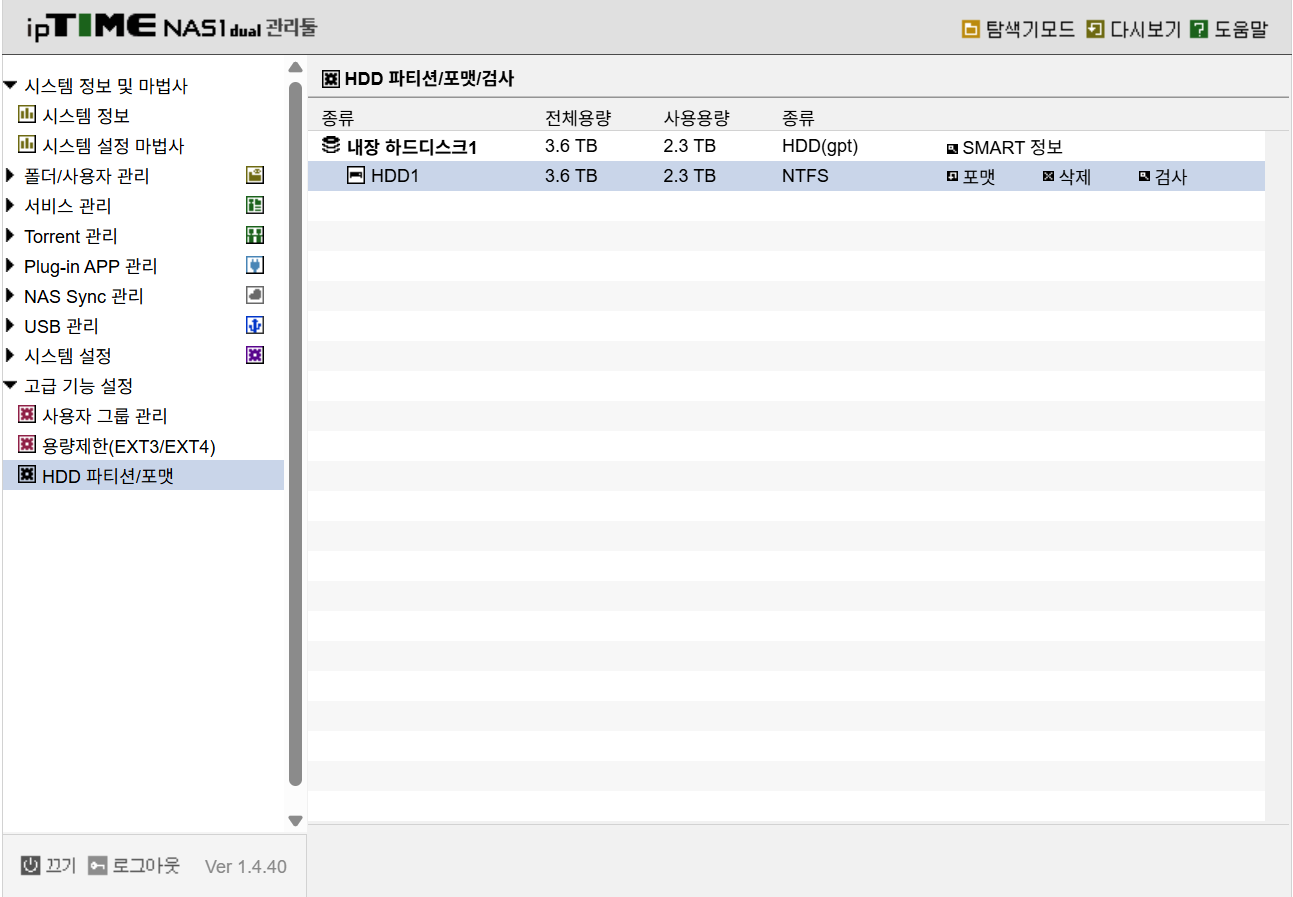This screenshot has height=897, width=1293.
Task: Expand the 폴더/사용자 관리 tree arrow
Action: point(10,176)
